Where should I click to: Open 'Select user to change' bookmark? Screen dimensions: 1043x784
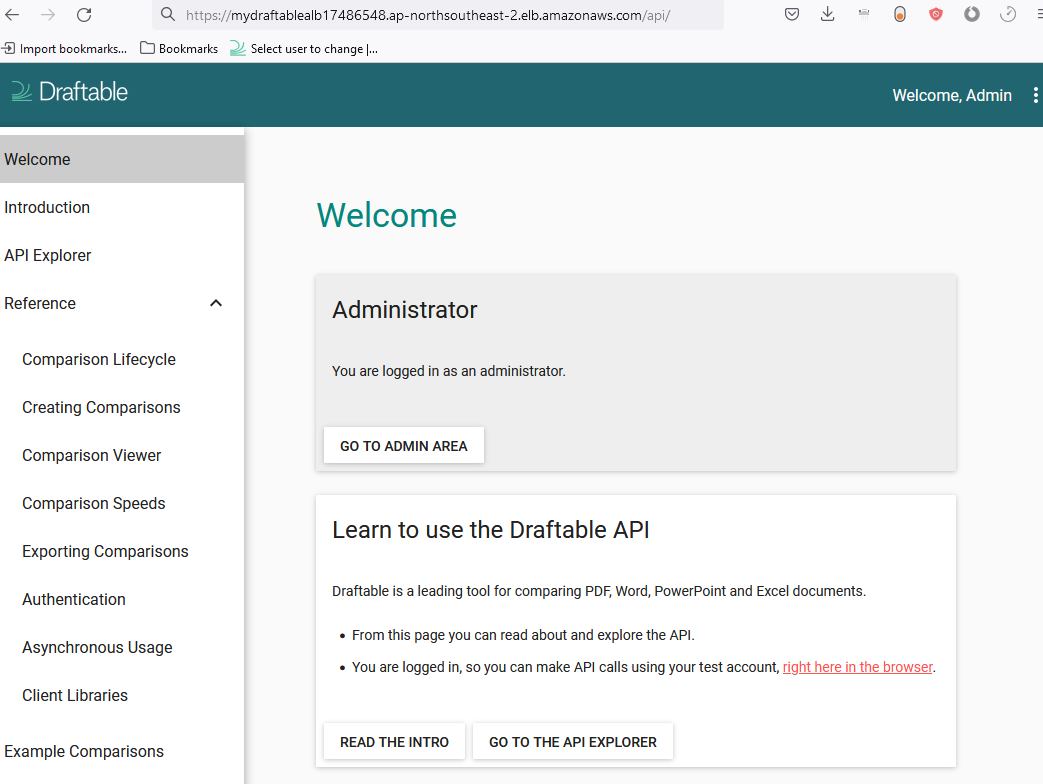point(304,49)
